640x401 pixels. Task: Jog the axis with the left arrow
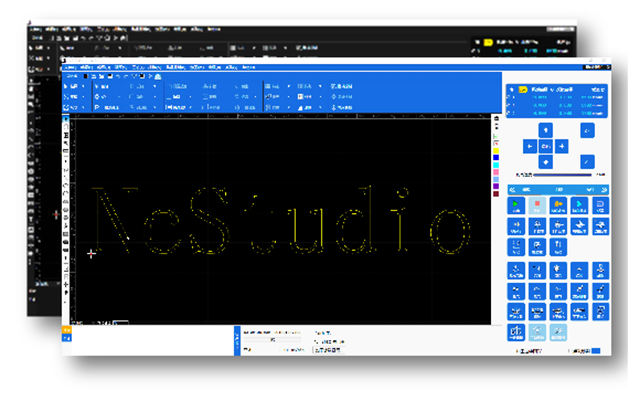tap(529, 146)
